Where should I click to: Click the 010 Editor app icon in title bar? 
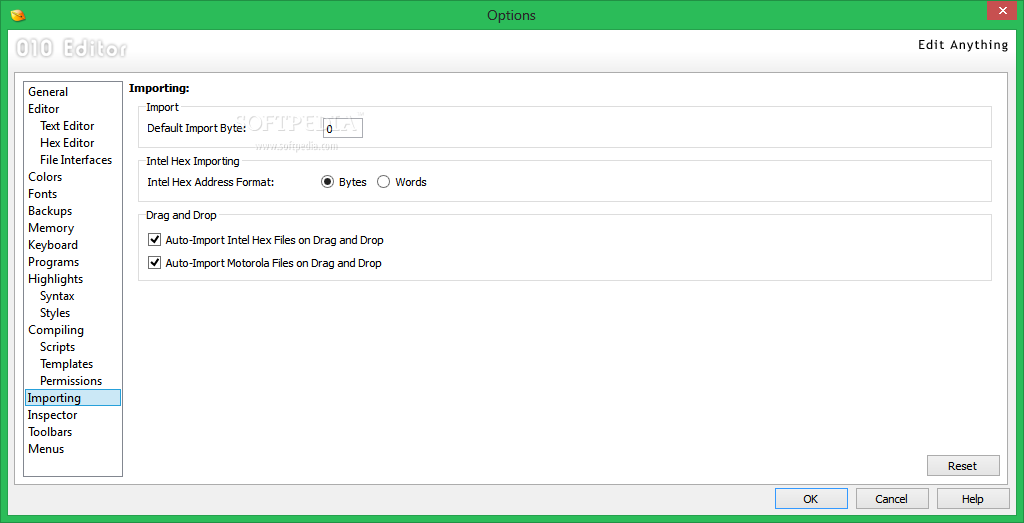coord(18,14)
